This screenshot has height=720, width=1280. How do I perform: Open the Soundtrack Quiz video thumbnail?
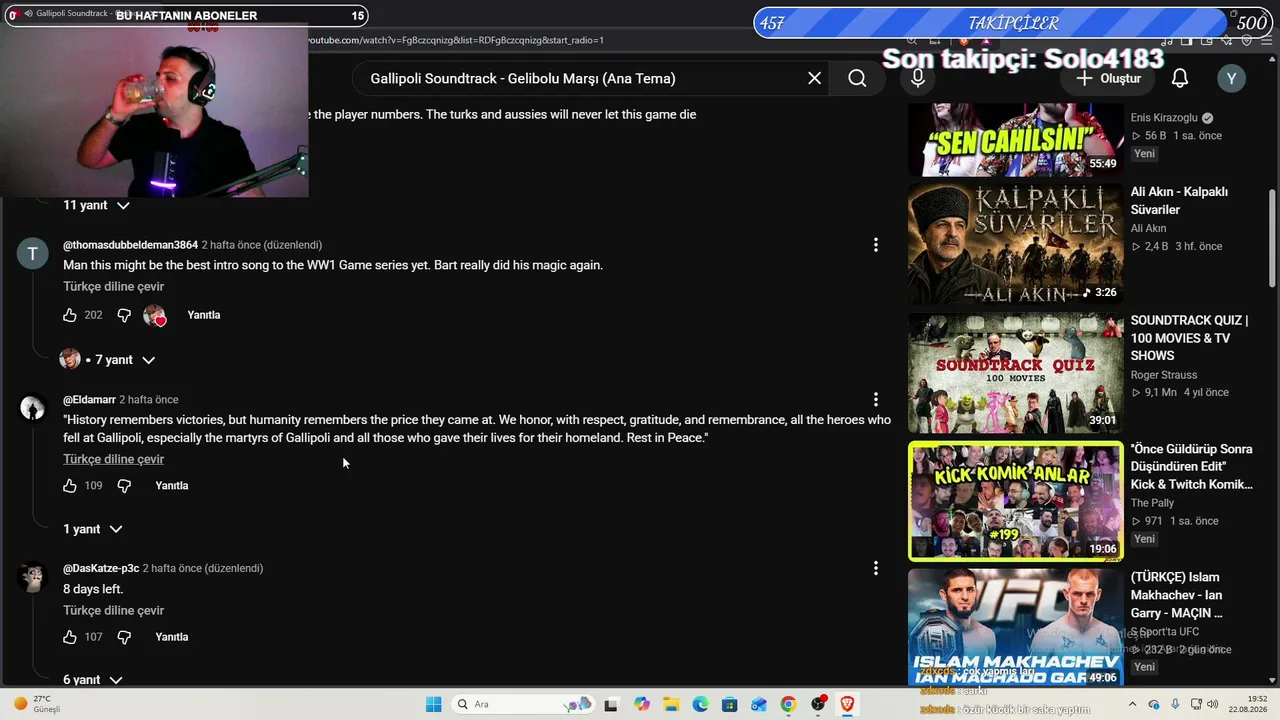[1016, 373]
